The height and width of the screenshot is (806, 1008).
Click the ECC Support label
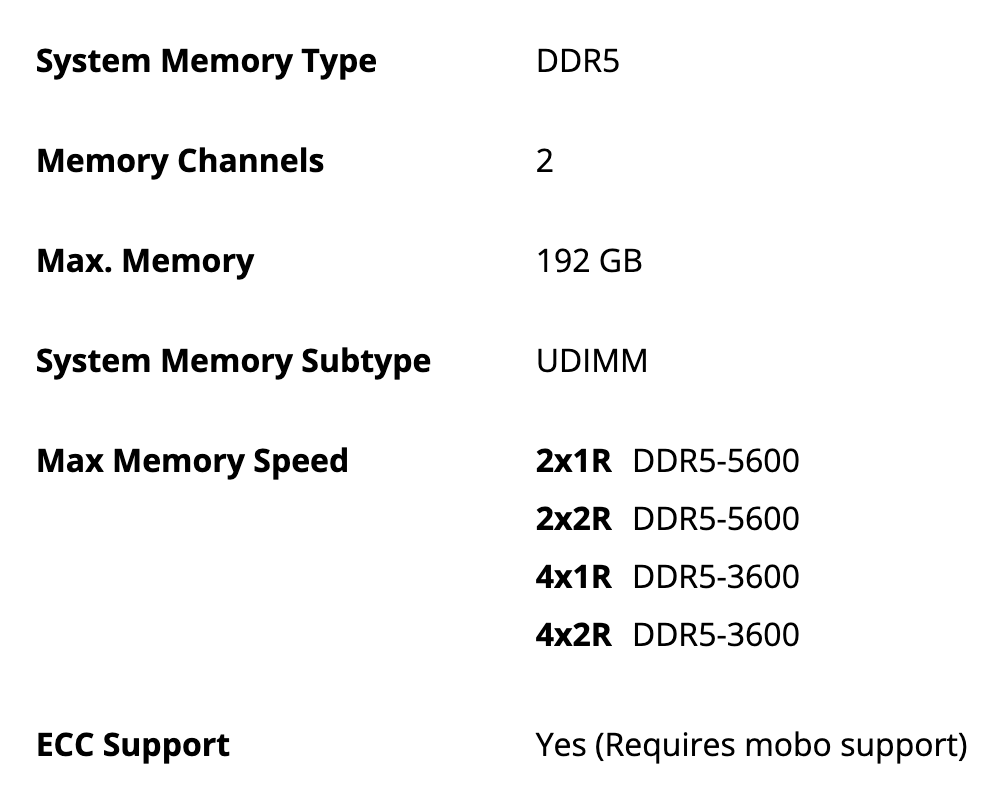point(133,745)
